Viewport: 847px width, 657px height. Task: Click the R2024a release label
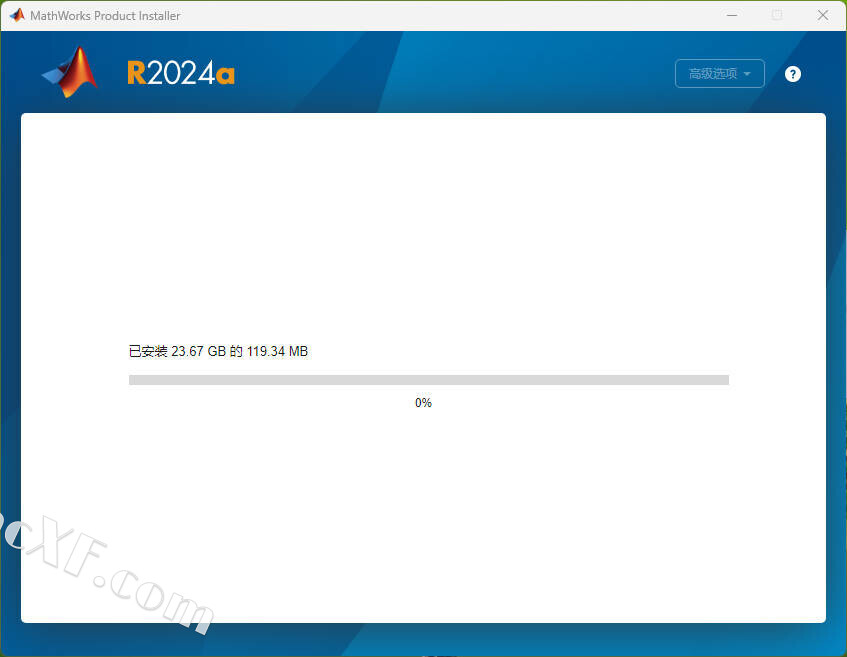pyautogui.click(x=181, y=73)
